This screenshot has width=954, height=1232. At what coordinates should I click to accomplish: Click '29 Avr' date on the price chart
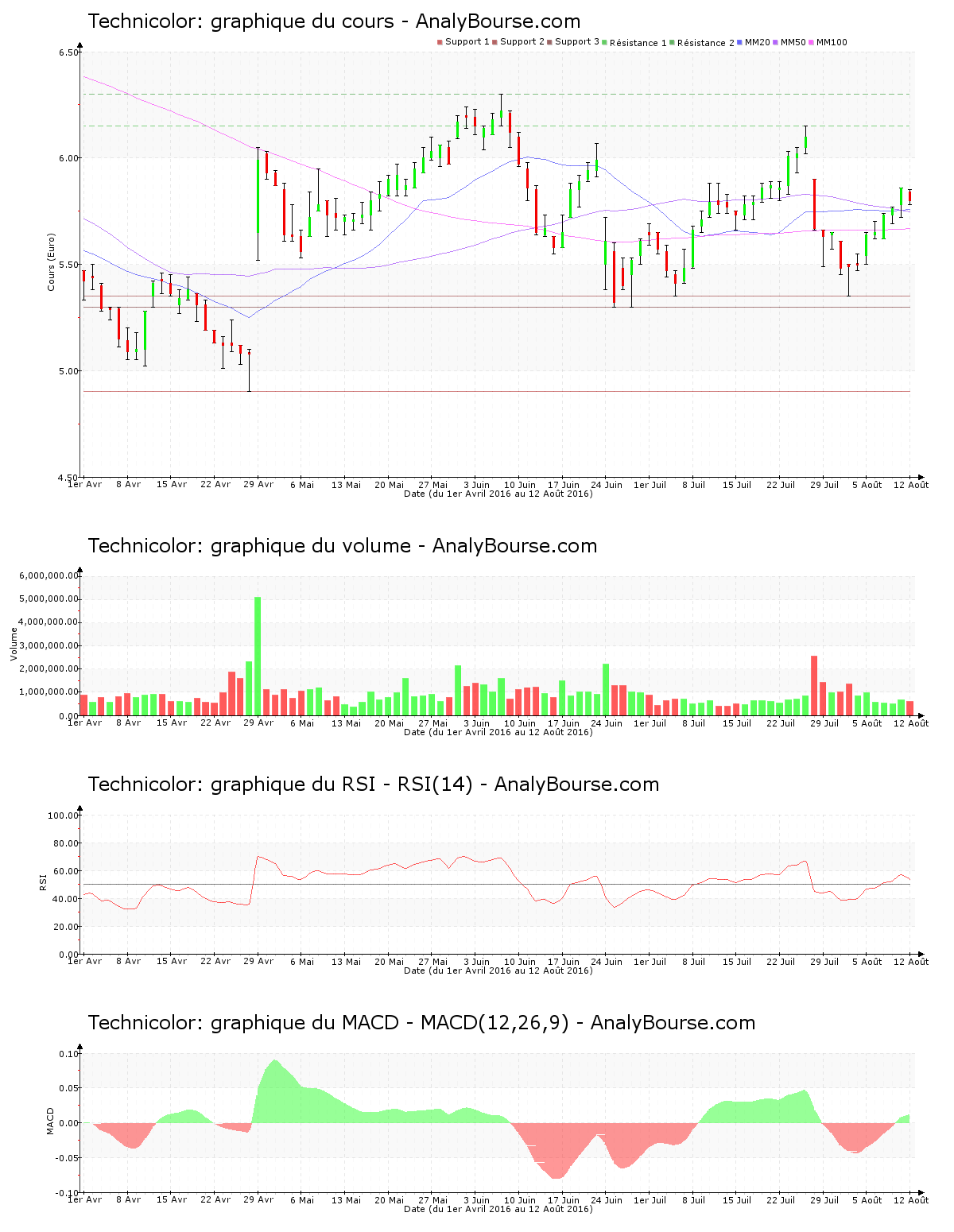pyautogui.click(x=258, y=484)
